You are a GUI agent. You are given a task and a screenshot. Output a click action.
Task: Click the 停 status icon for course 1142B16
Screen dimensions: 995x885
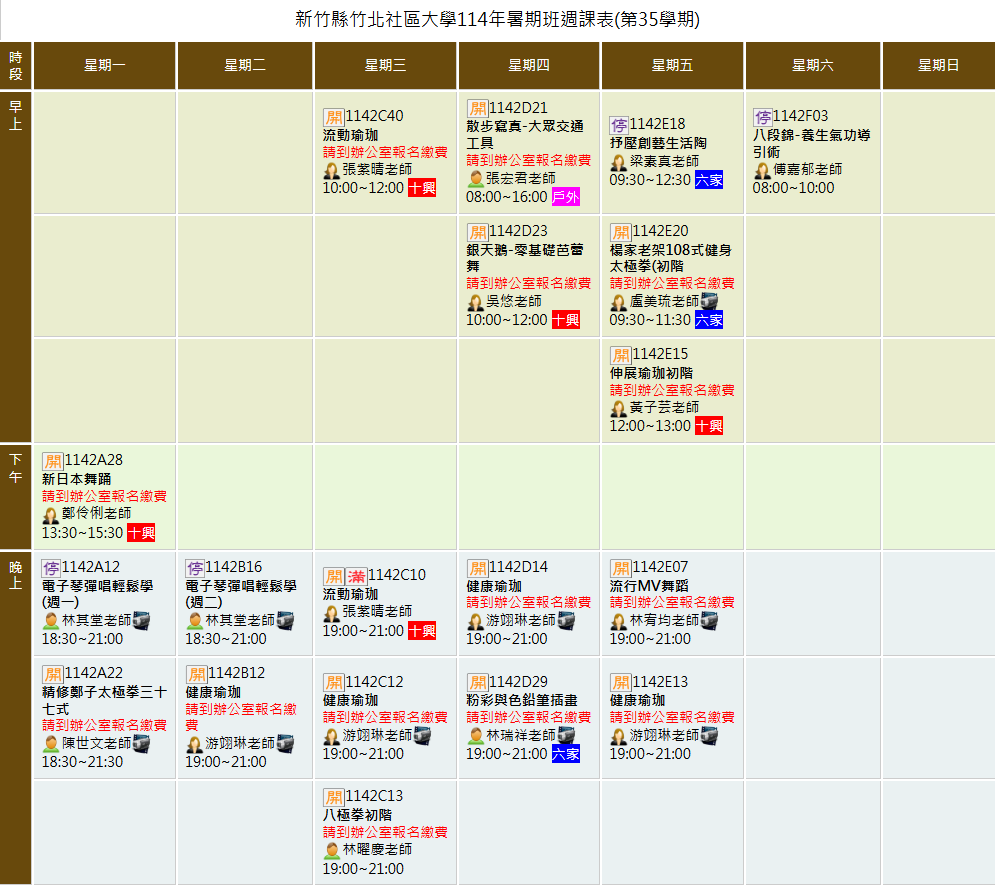[x=194, y=567]
